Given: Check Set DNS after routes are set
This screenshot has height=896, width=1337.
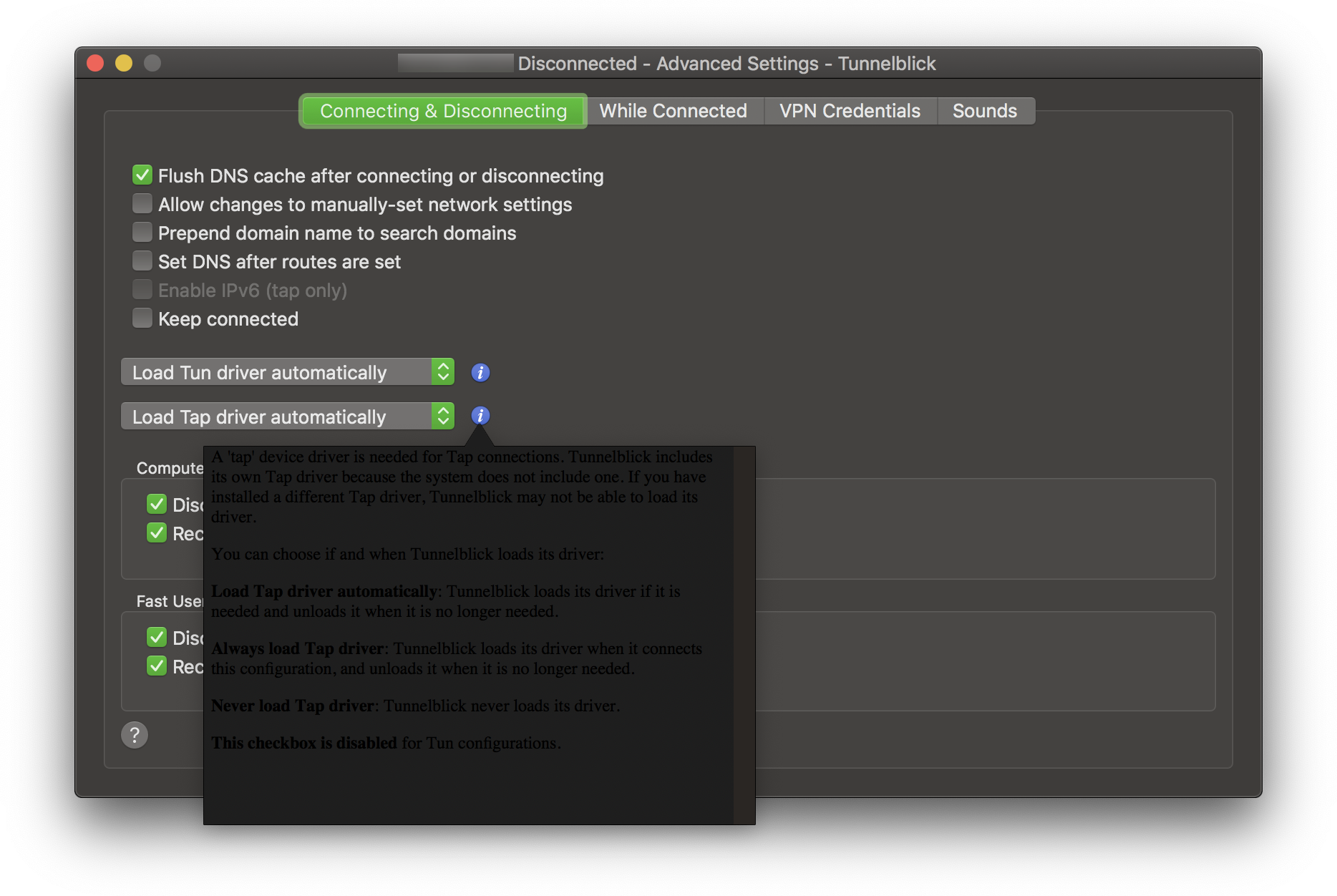Looking at the screenshot, I should (142, 261).
